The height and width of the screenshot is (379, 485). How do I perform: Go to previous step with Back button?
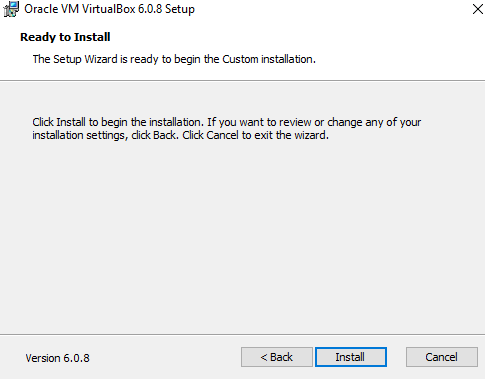pos(277,357)
